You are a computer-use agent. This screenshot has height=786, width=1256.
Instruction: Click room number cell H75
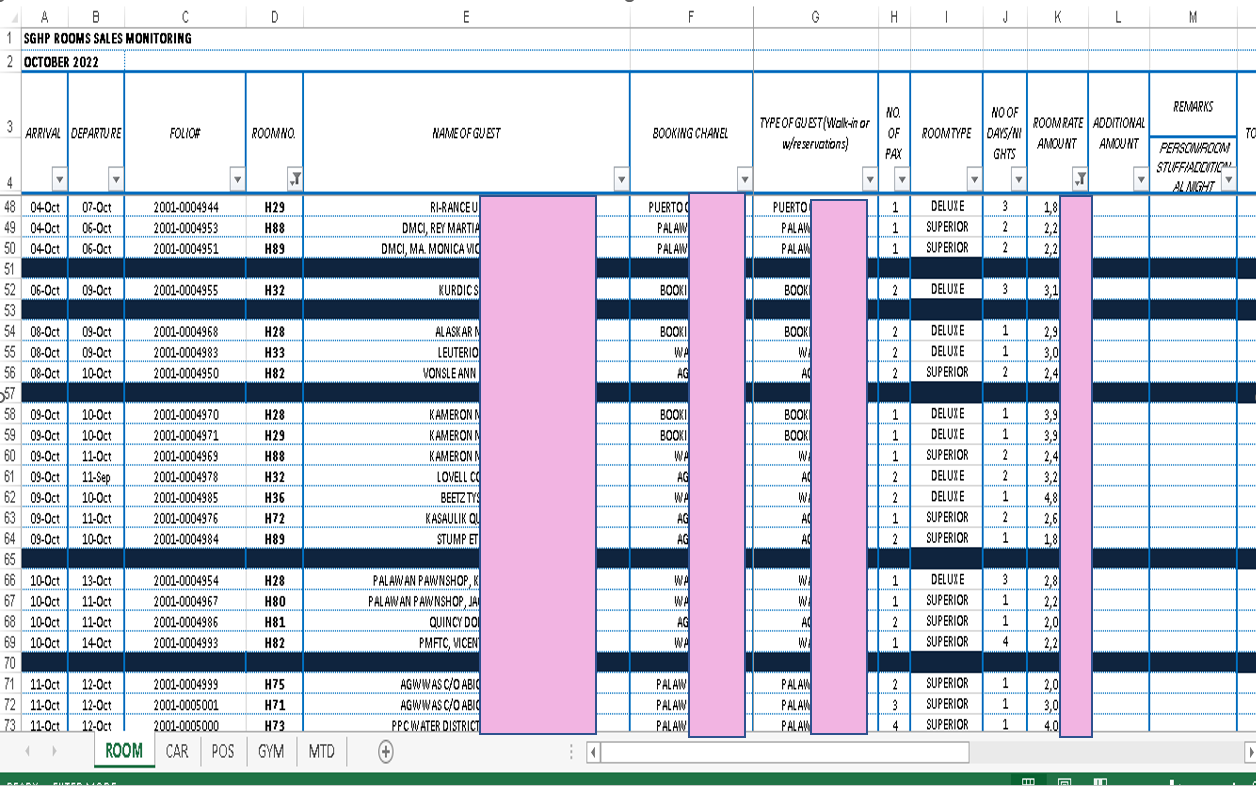pos(274,684)
